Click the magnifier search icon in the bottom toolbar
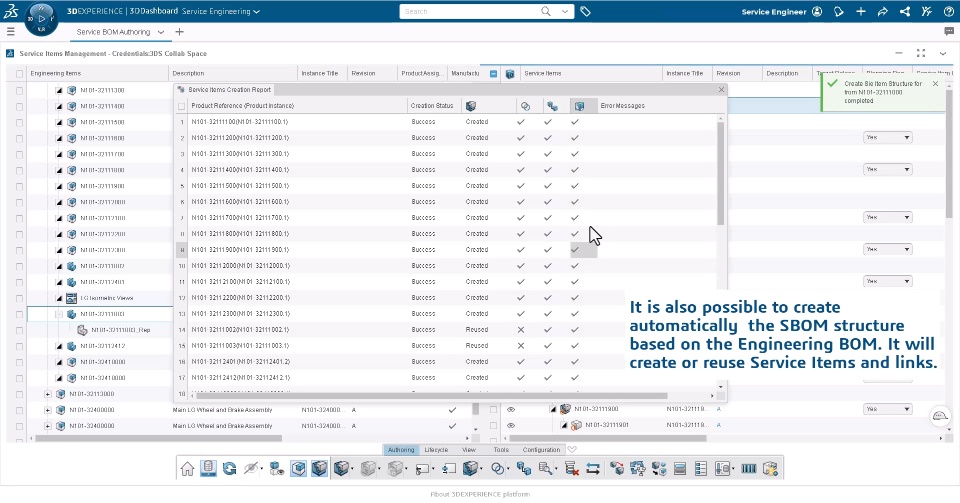 [x=545, y=469]
